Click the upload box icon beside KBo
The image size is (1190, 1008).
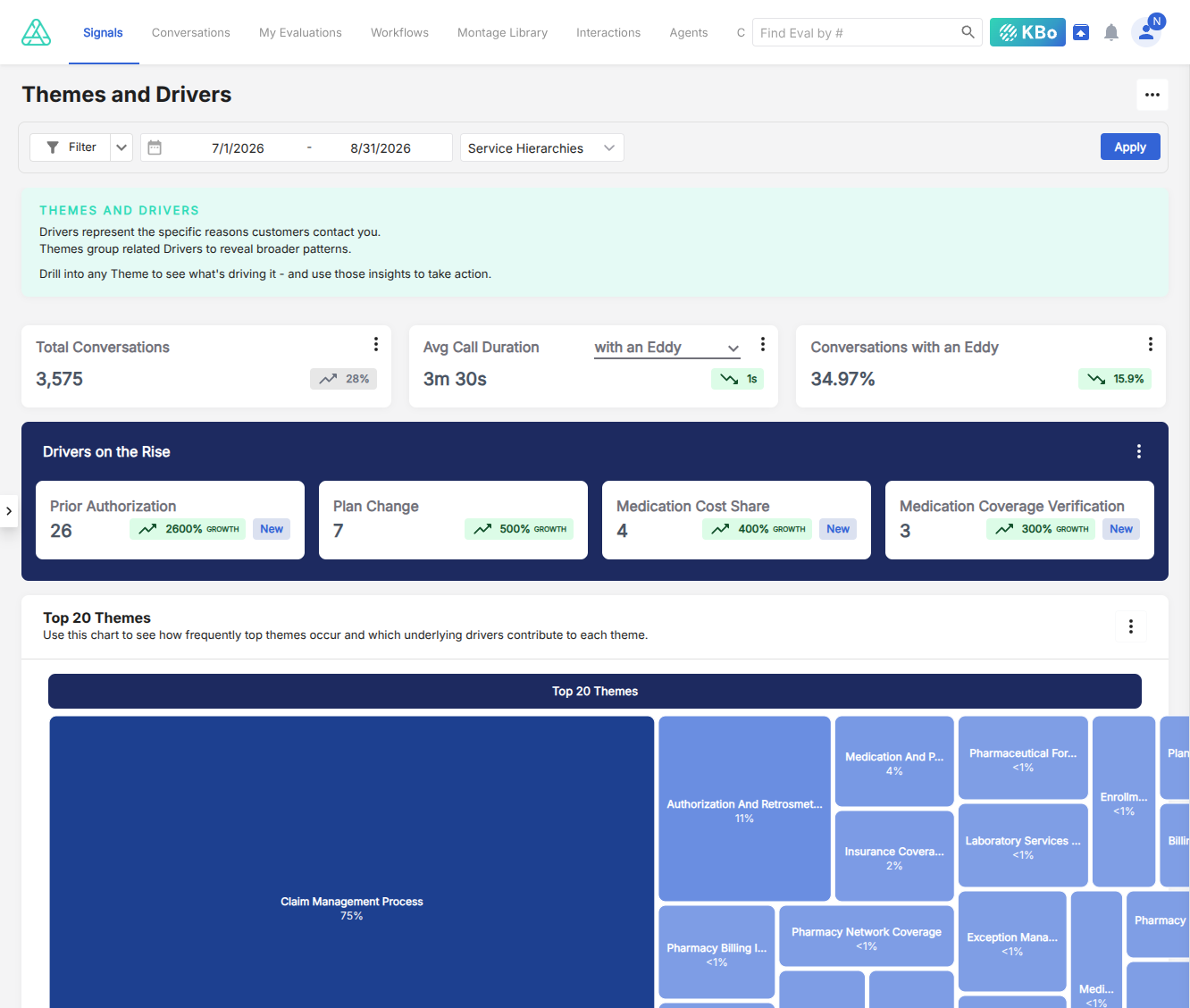(x=1081, y=32)
